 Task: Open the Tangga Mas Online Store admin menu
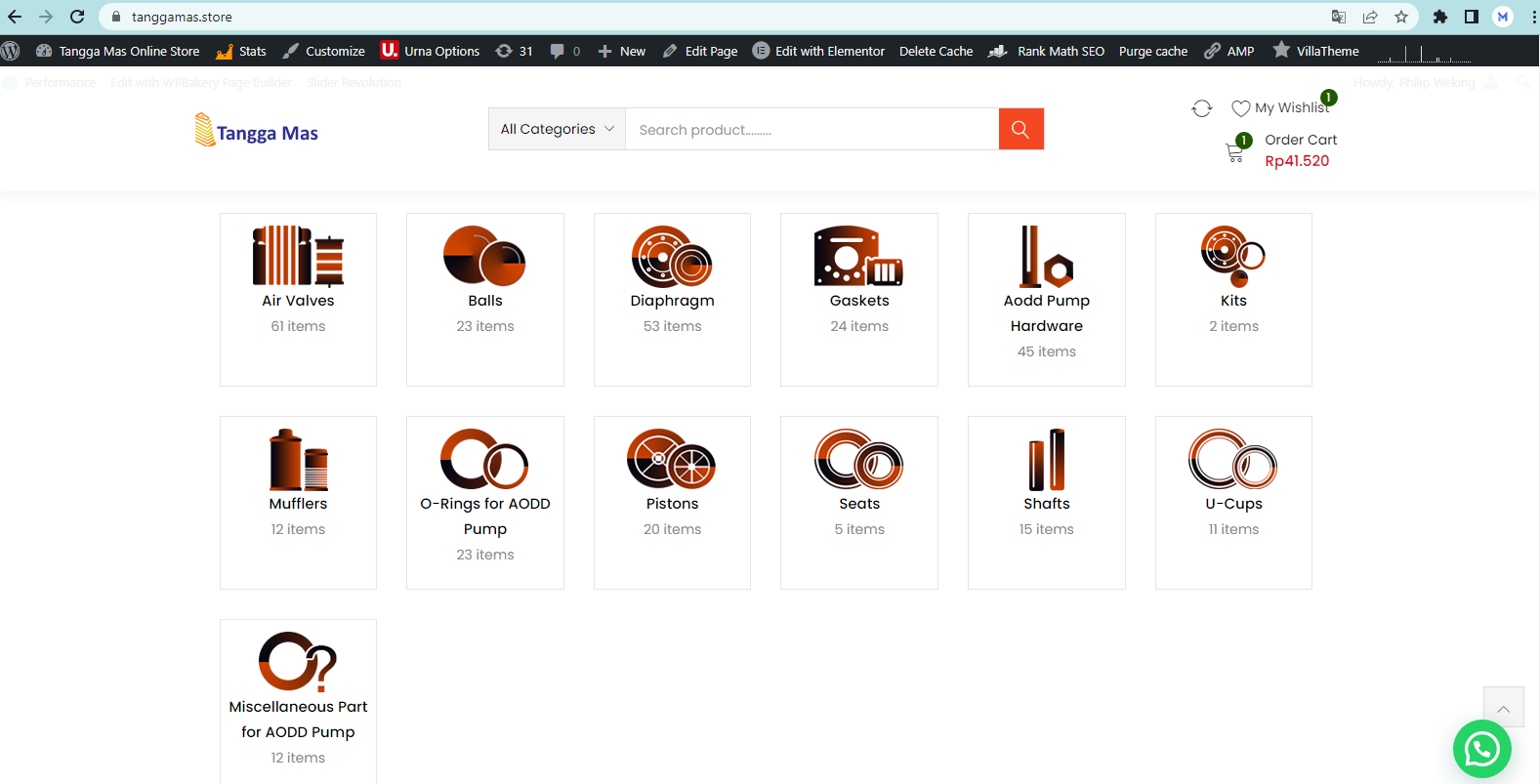118,51
